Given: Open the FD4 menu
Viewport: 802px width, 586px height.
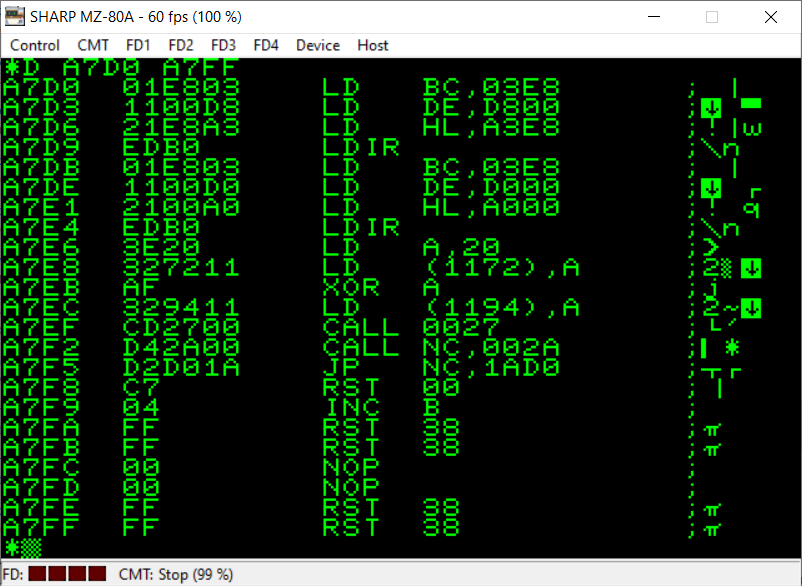Looking at the screenshot, I should (x=266, y=45).
